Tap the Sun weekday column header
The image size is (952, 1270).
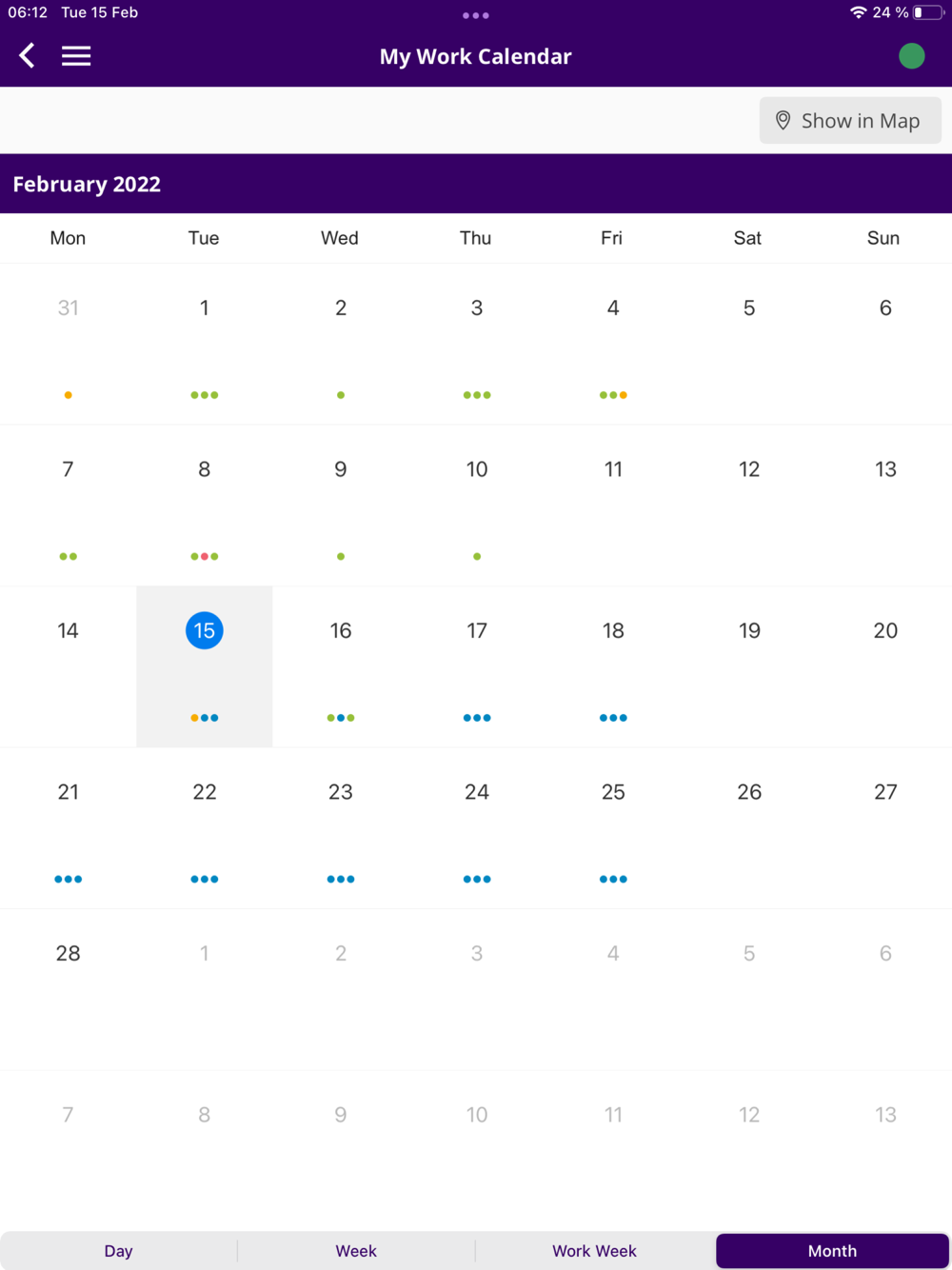883,238
